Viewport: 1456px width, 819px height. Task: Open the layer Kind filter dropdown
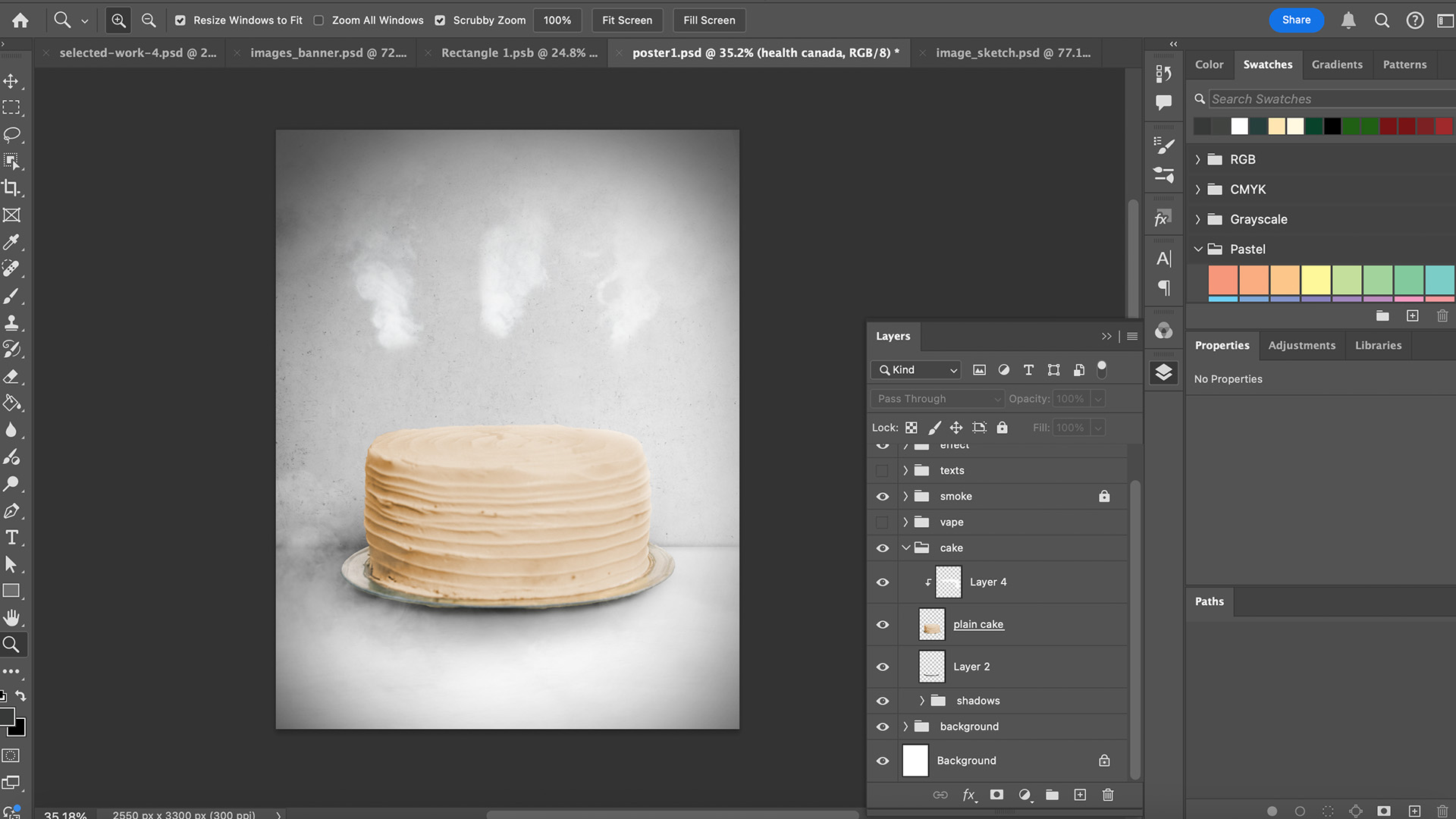(x=916, y=370)
